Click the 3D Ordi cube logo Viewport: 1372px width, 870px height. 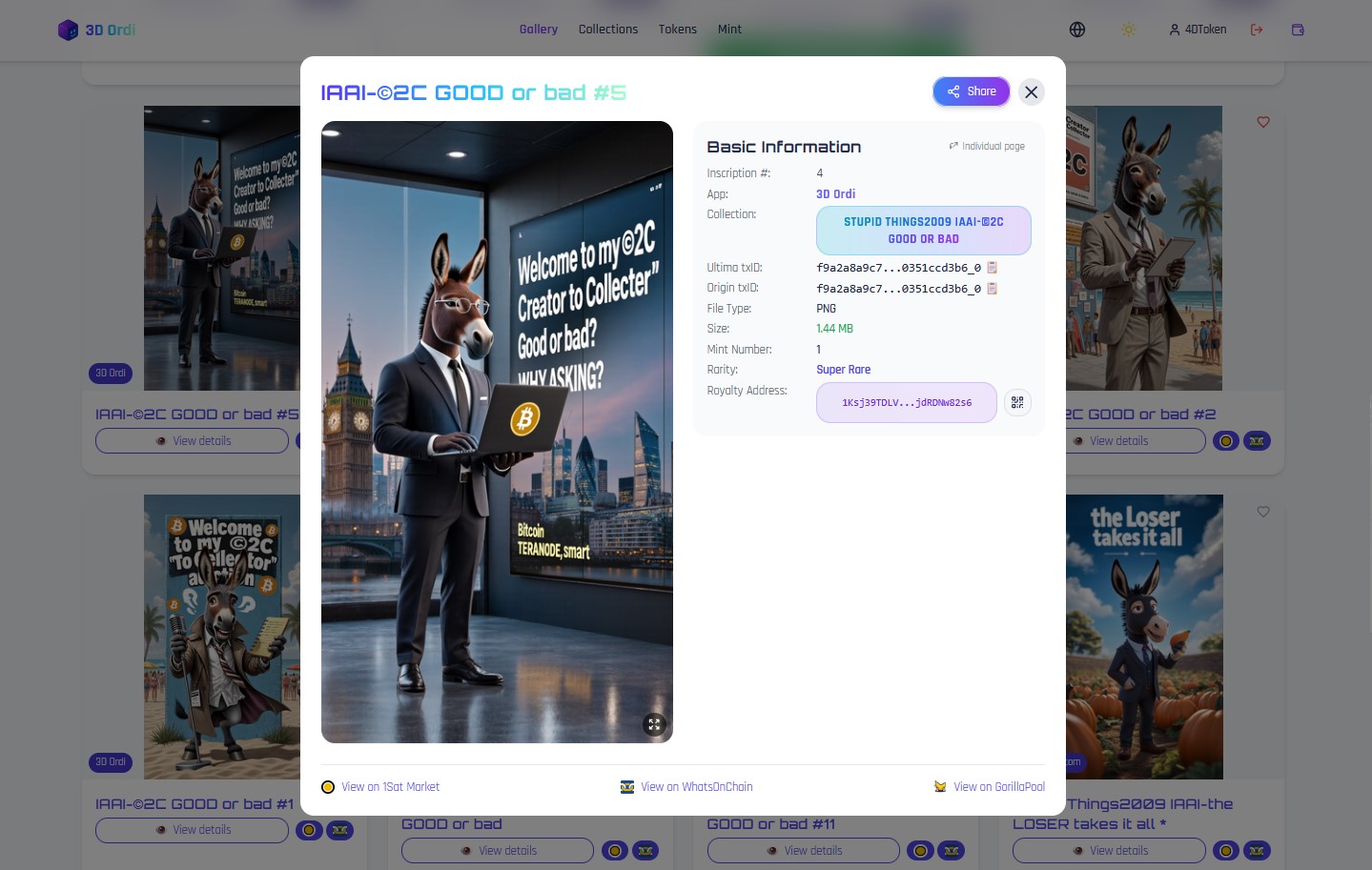click(x=68, y=30)
